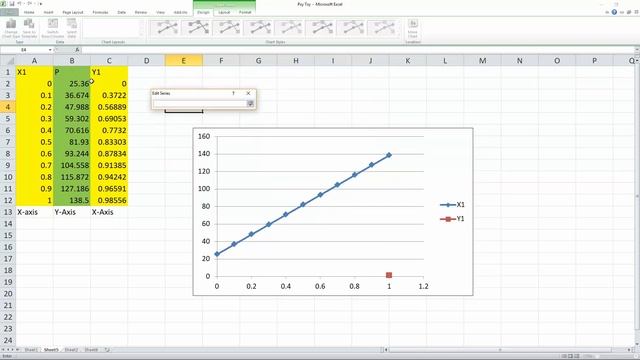
Task: Open Select Data from the ribbon
Action: (72, 28)
